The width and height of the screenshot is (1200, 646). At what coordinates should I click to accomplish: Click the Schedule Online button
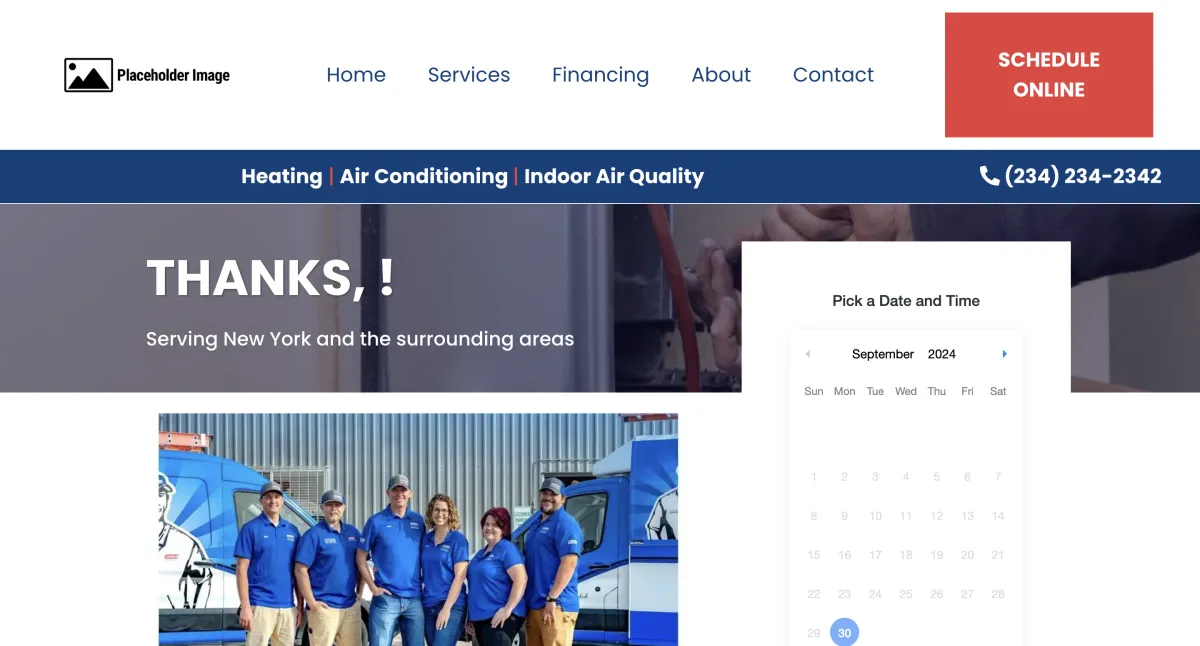1049,75
